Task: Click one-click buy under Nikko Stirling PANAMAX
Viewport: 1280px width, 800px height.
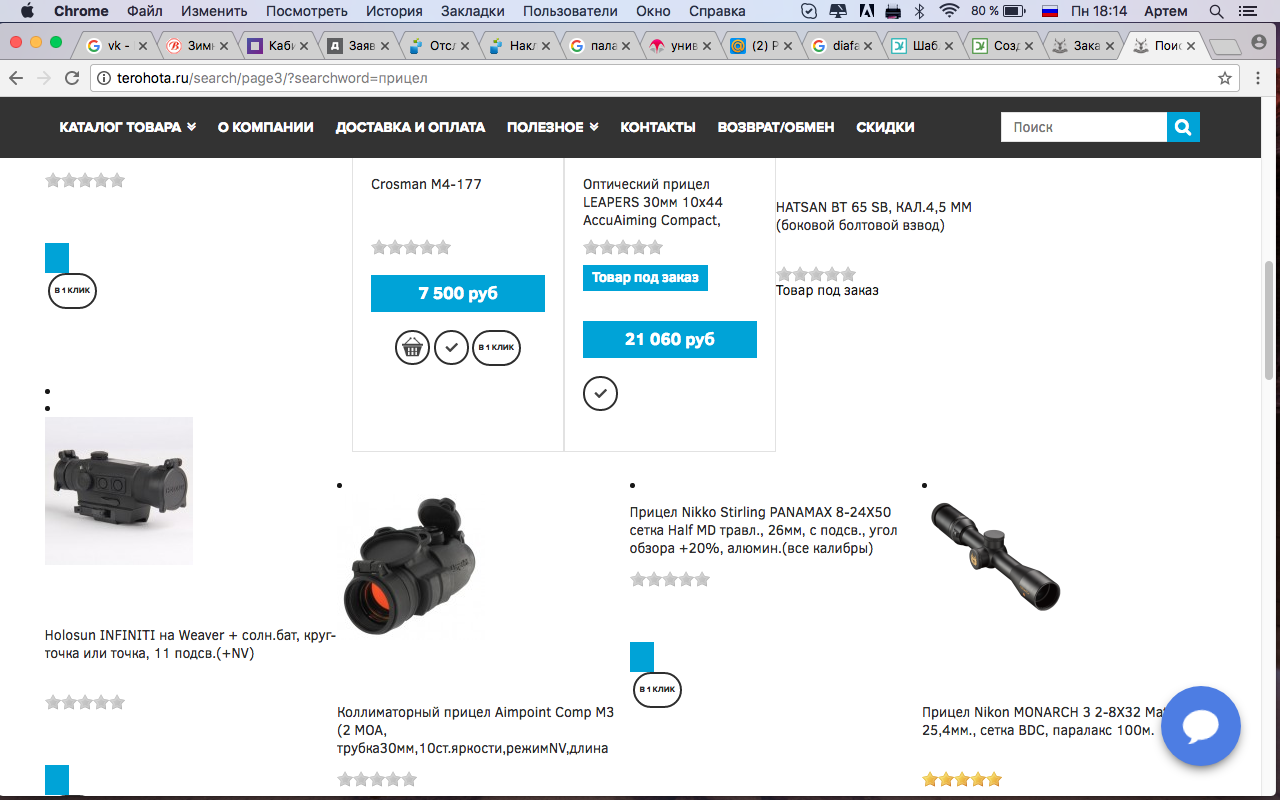Action: [657, 689]
